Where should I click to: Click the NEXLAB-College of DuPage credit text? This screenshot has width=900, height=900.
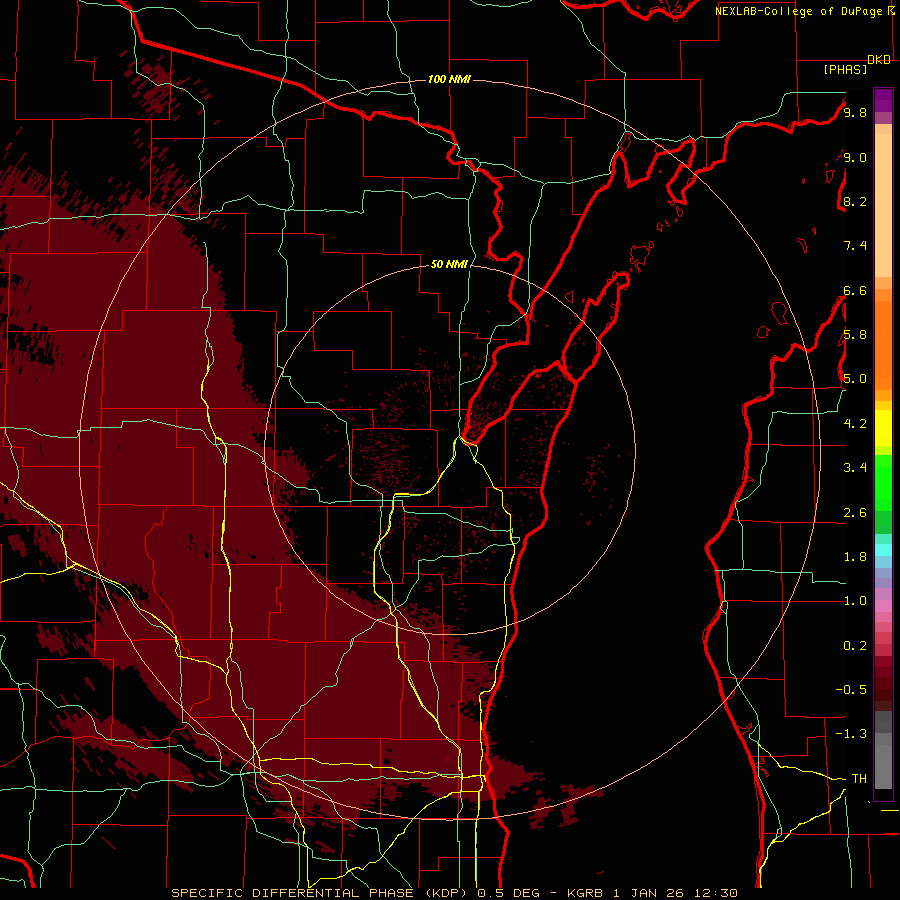point(798,11)
